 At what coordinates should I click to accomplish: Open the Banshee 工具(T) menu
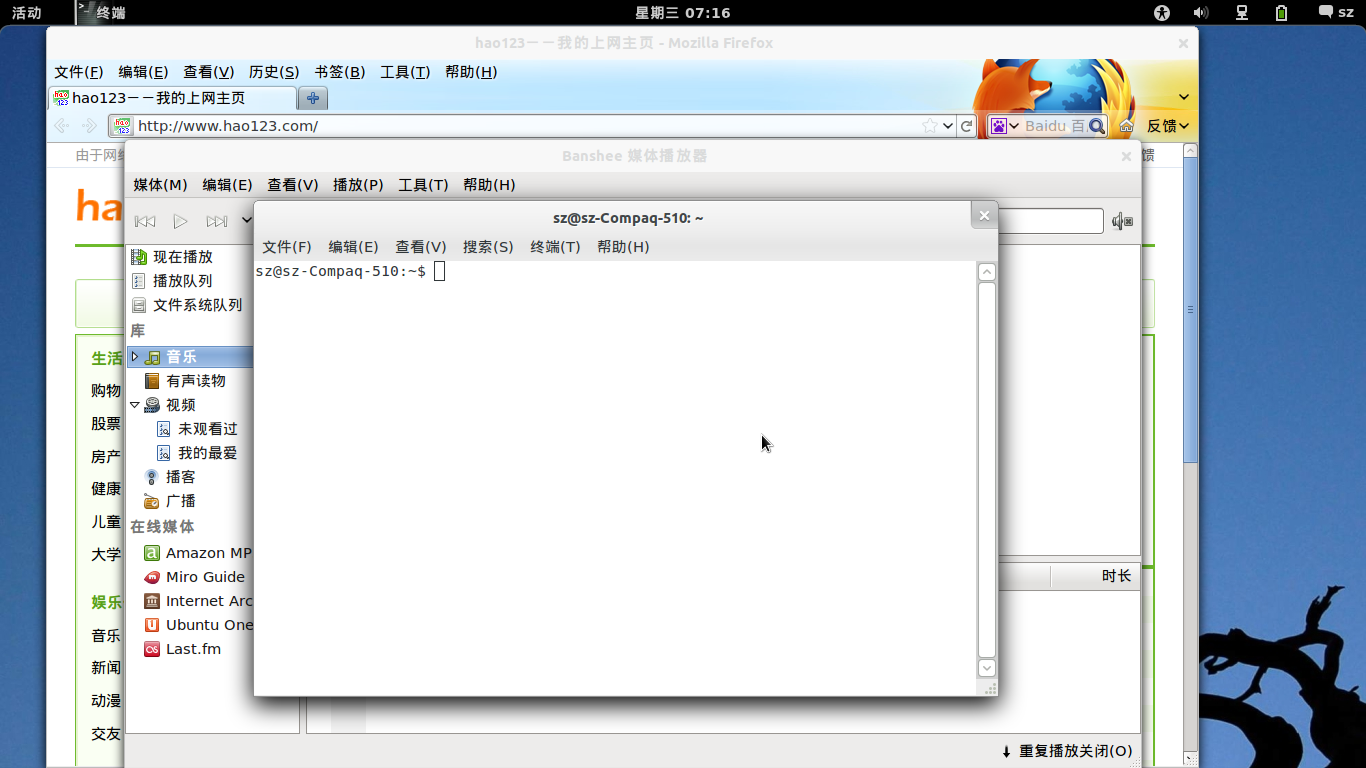click(423, 185)
